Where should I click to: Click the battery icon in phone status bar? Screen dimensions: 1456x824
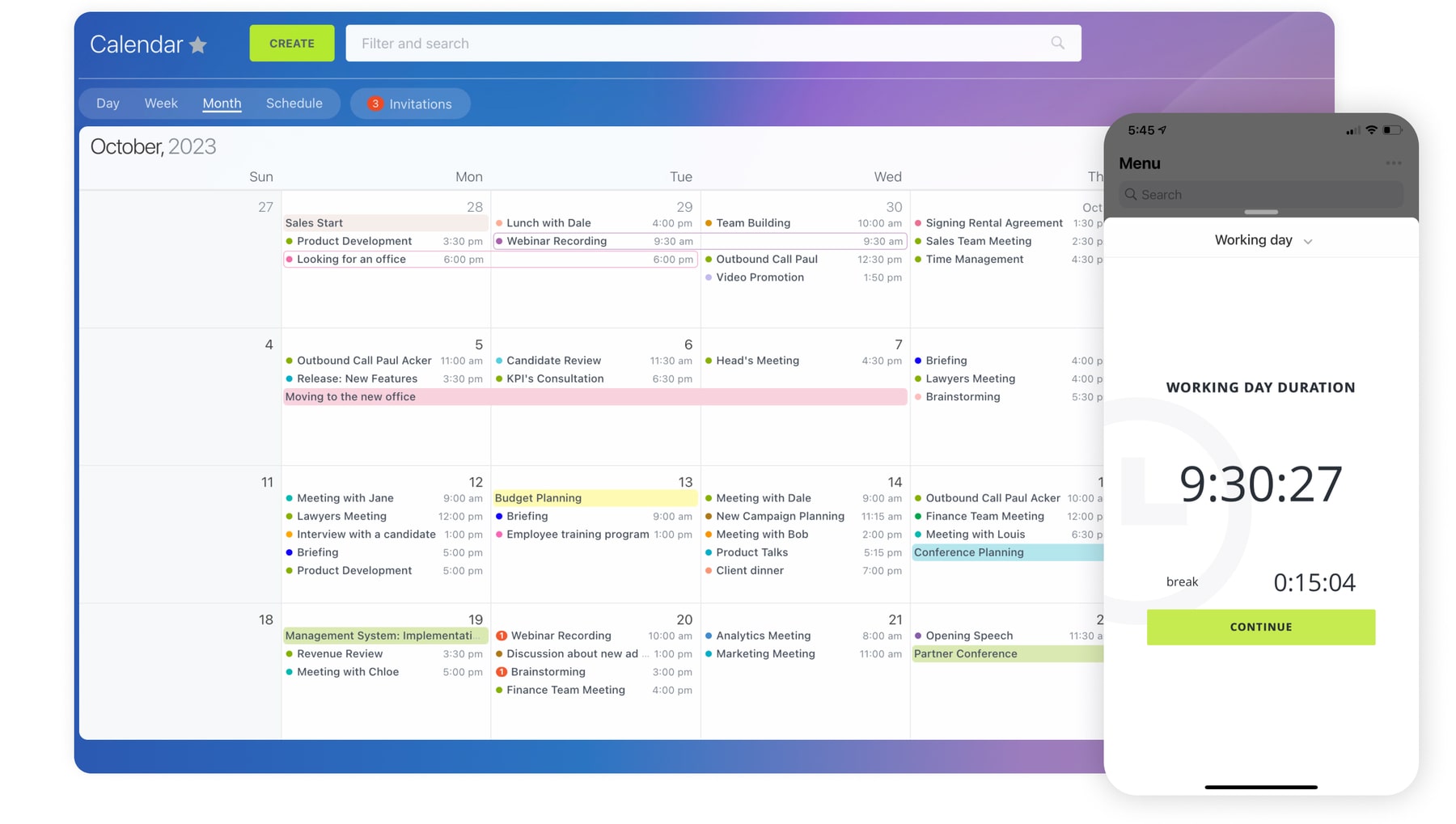pyautogui.click(x=1391, y=130)
